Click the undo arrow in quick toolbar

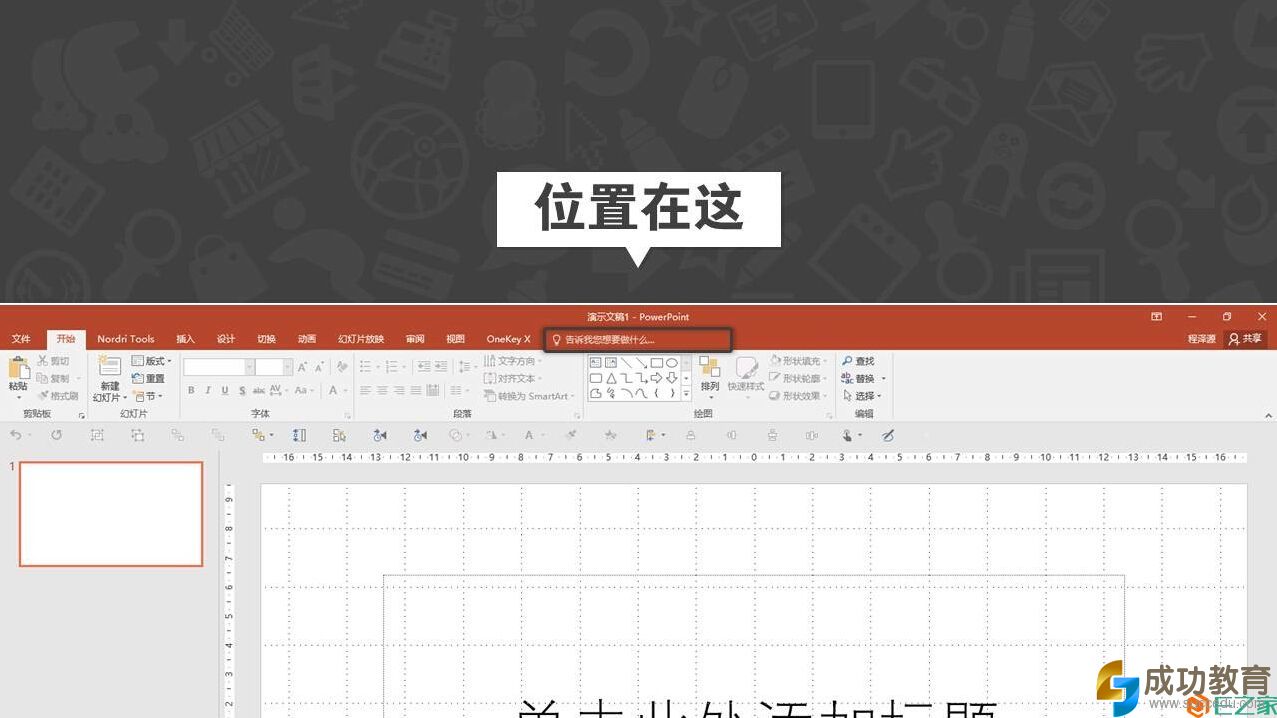click(15, 435)
